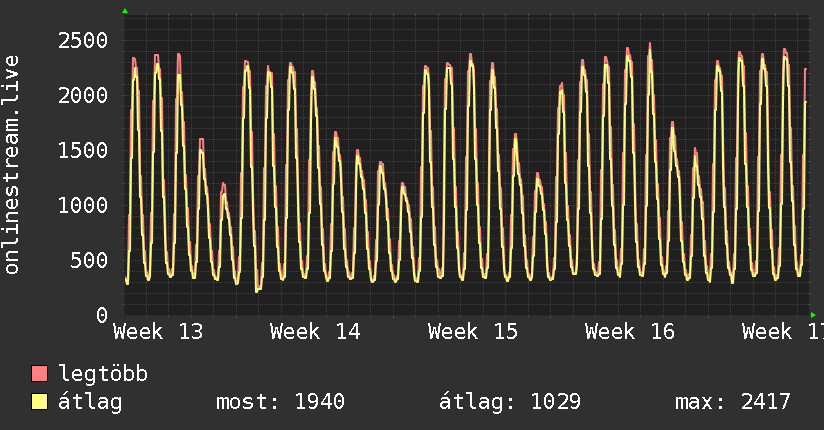Screen dimensions: 824x430
Task: Click the Week 16 axis label
Action: click(x=630, y=332)
